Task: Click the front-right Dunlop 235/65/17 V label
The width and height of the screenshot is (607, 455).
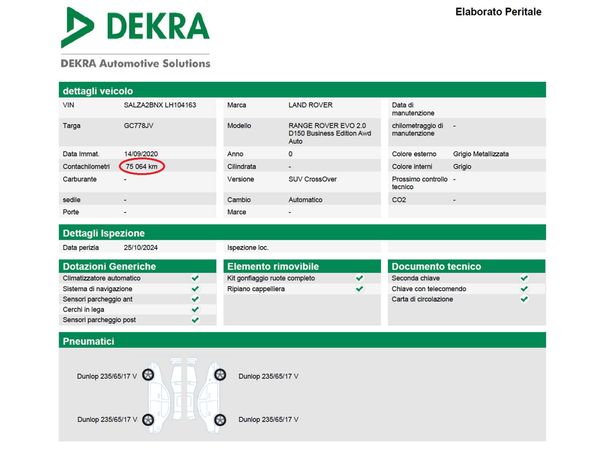Action: tap(268, 376)
